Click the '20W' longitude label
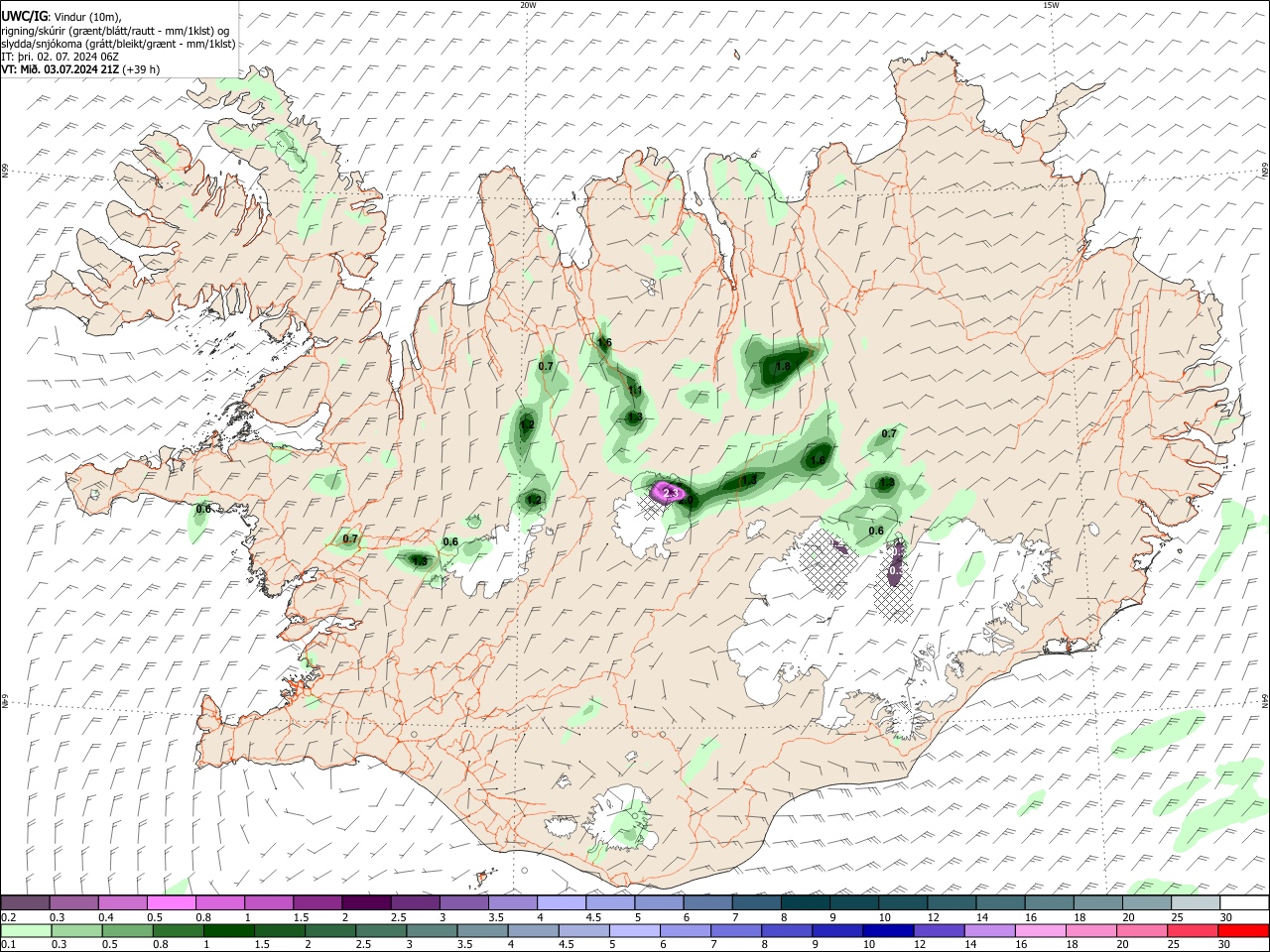The height and width of the screenshot is (952, 1270). click(528, 5)
